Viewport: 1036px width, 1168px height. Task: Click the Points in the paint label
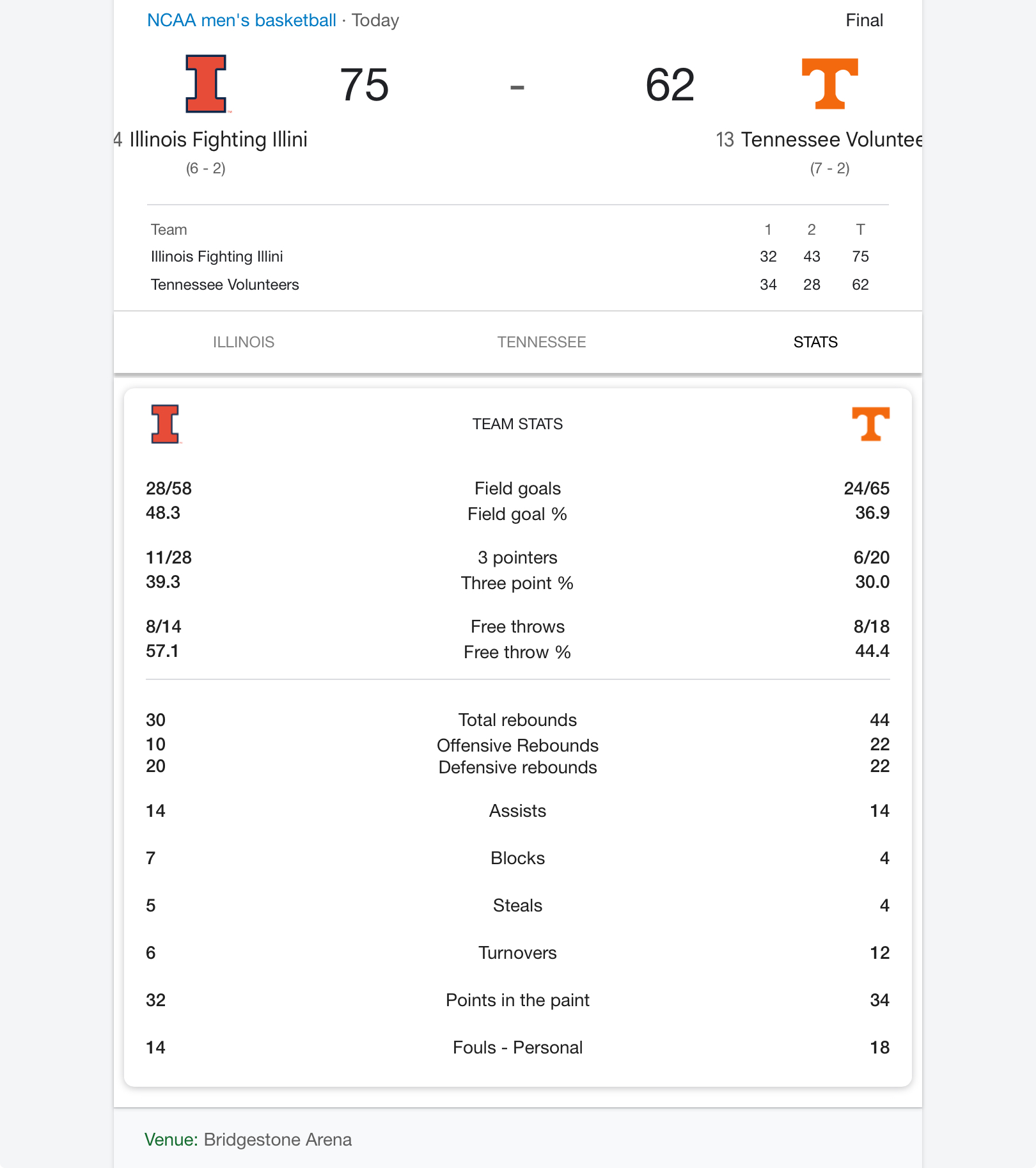[x=517, y=1000]
